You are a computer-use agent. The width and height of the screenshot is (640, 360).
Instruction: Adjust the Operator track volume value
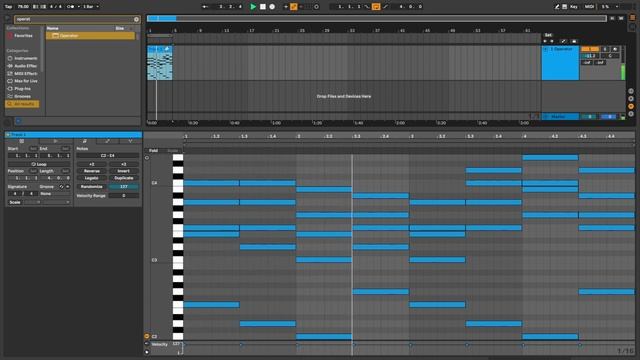coord(590,56)
